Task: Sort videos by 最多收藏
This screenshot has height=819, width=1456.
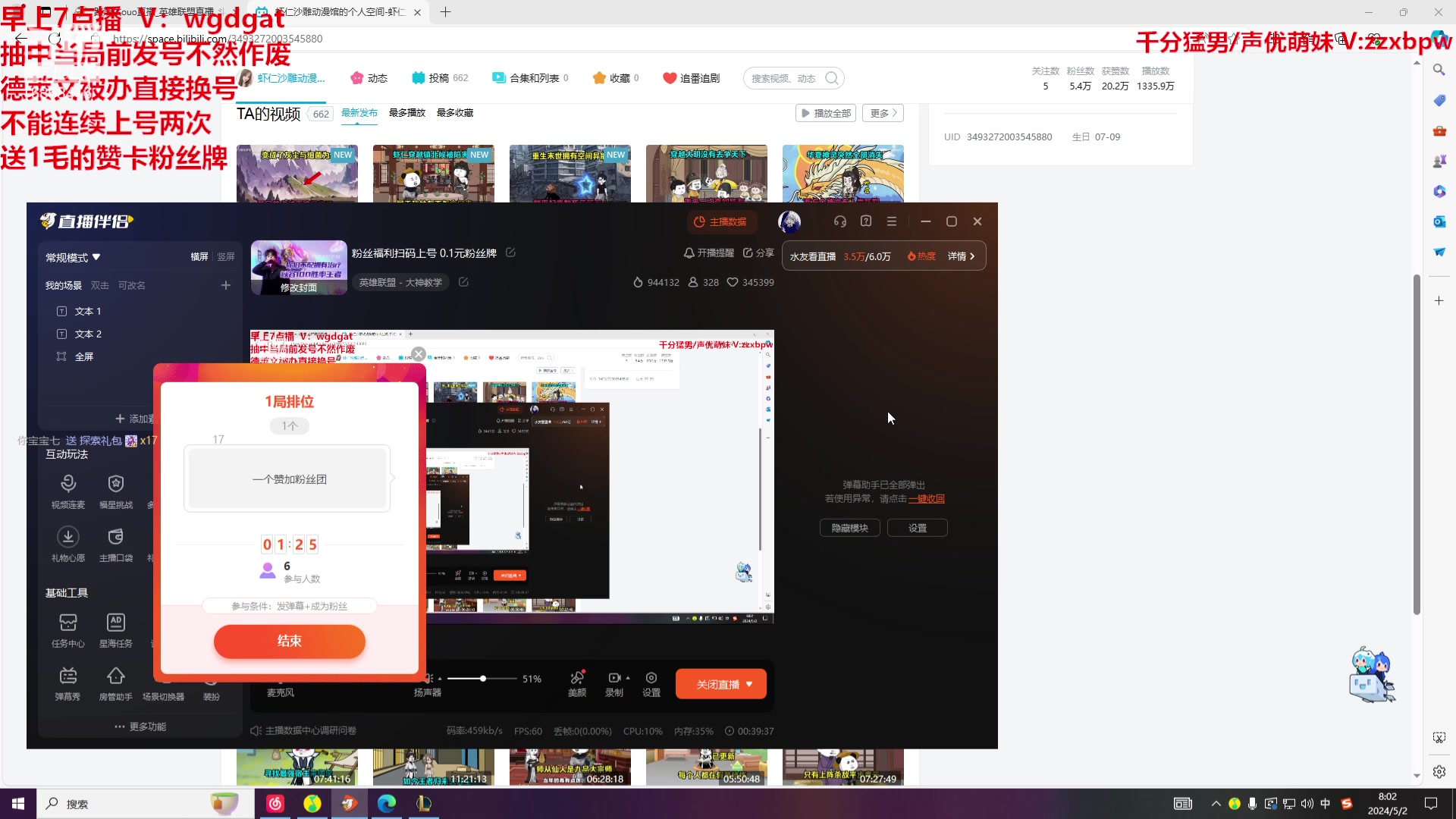Action: pos(455,112)
